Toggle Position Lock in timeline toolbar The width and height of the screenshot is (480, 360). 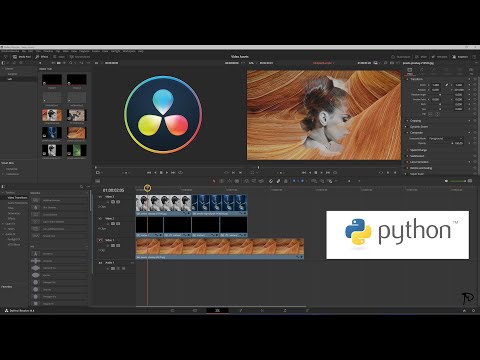[286, 181]
